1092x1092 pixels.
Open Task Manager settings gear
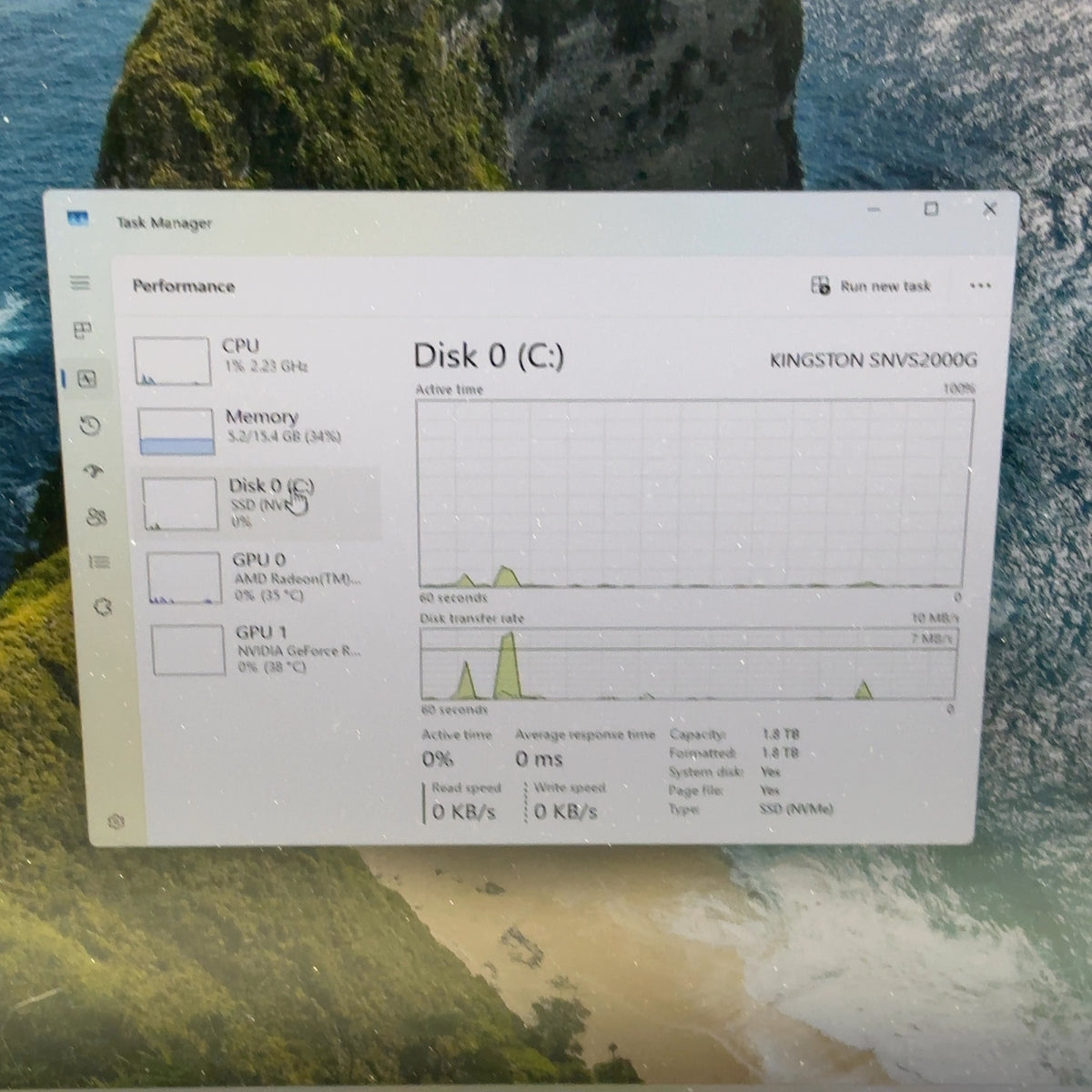click(x=116, y=822)
